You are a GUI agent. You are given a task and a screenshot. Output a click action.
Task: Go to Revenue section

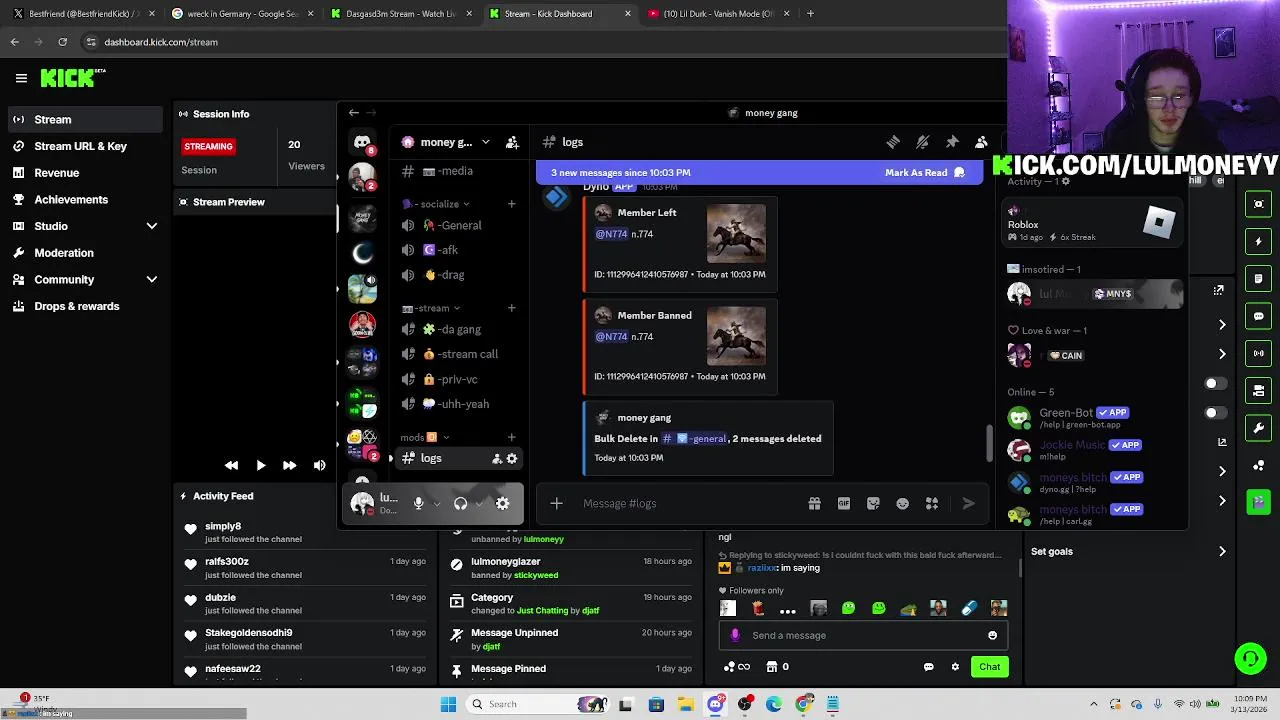57,173
